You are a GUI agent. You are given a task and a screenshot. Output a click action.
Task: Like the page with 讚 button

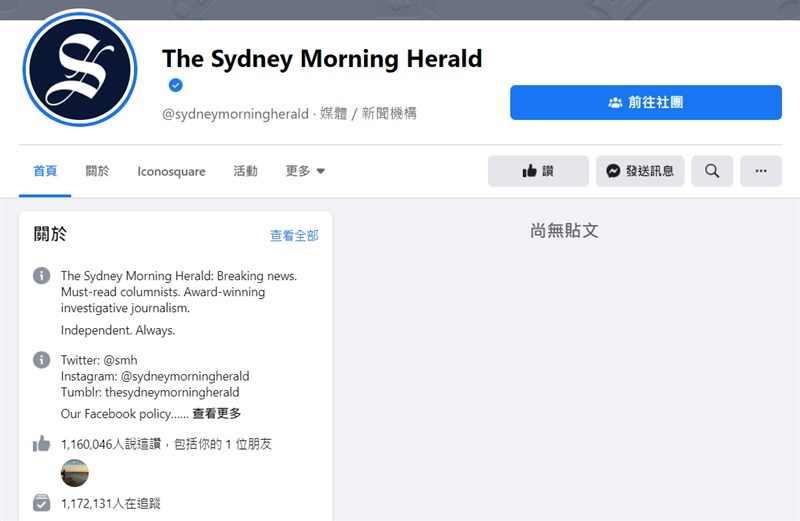click(x=538, y=171)
